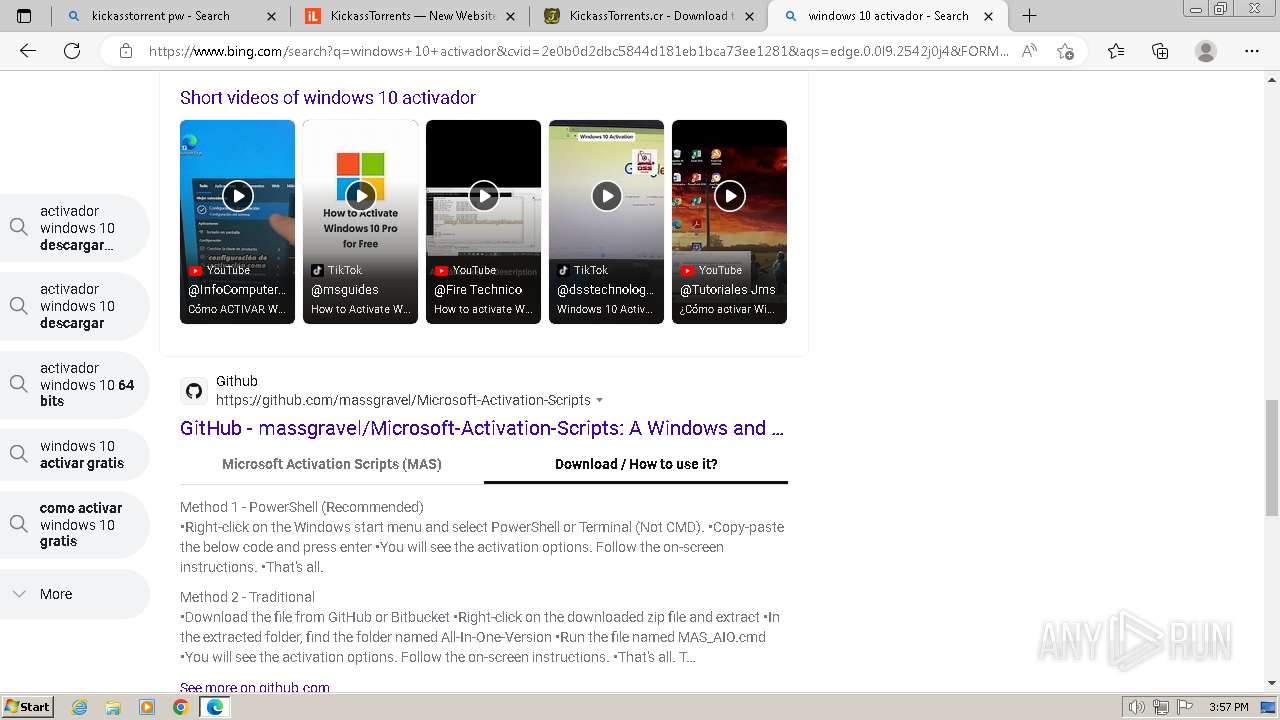Open See more on github.com link
Viewport: 1280px width, 720px height.
(x=255, y=688)
